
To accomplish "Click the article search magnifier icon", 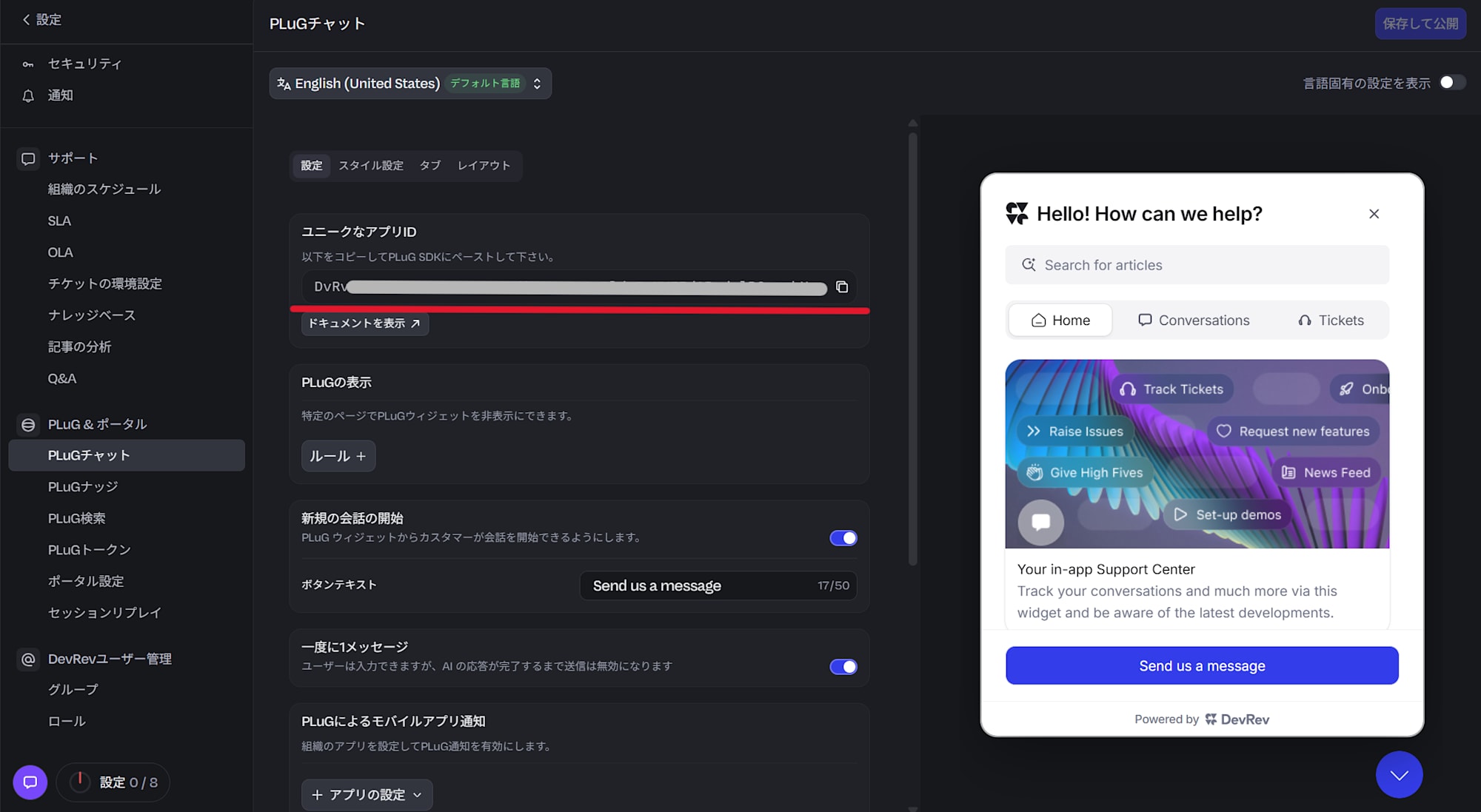I will click(x=1029, y=265).
